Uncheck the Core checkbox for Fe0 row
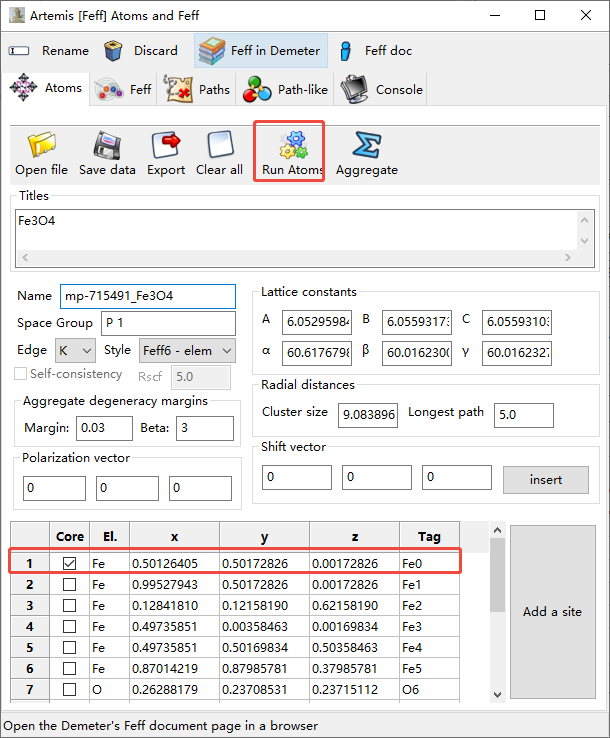Image resolution: width=610 pixels, height=738 pixels. click(69, 563)
